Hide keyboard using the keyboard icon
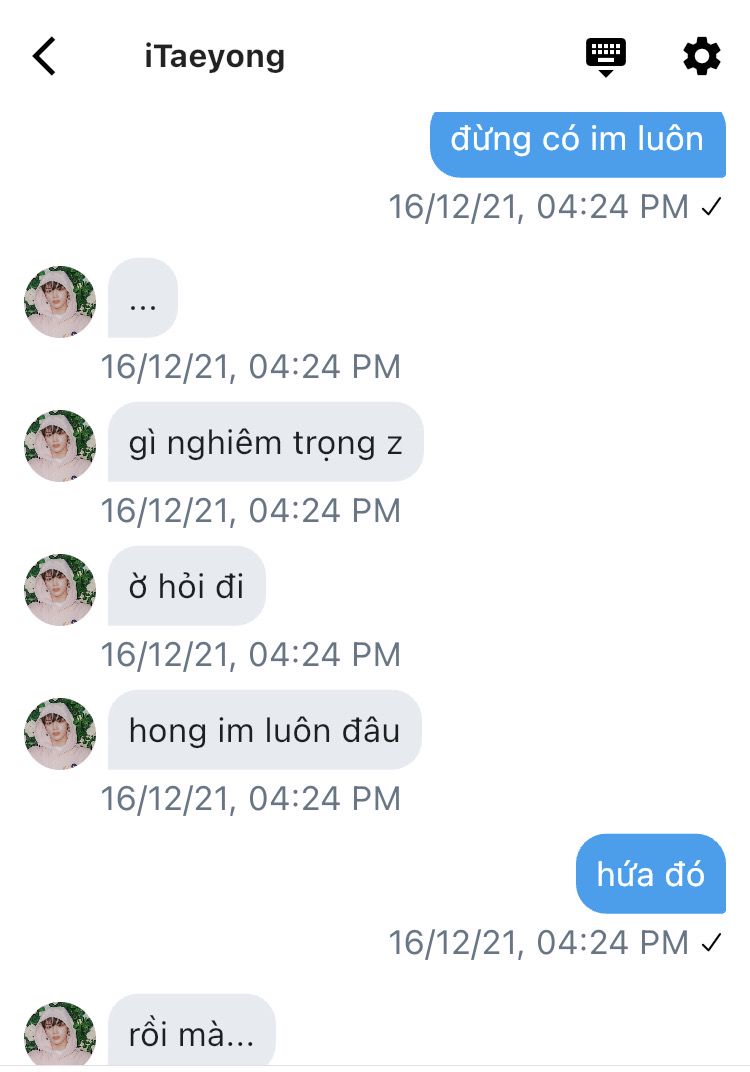 [x=606, y=57]
